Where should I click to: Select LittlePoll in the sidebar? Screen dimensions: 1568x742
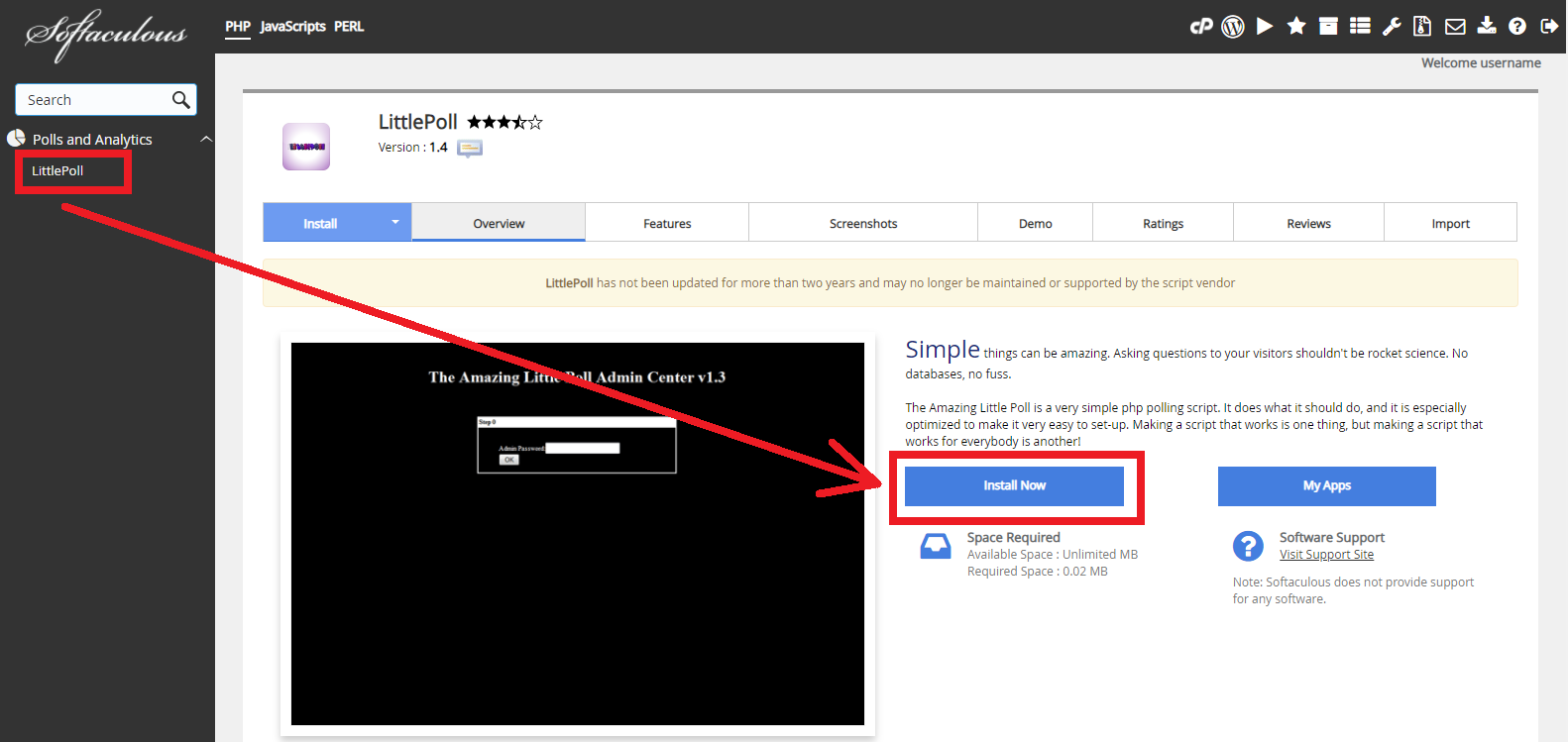[57, 170]
